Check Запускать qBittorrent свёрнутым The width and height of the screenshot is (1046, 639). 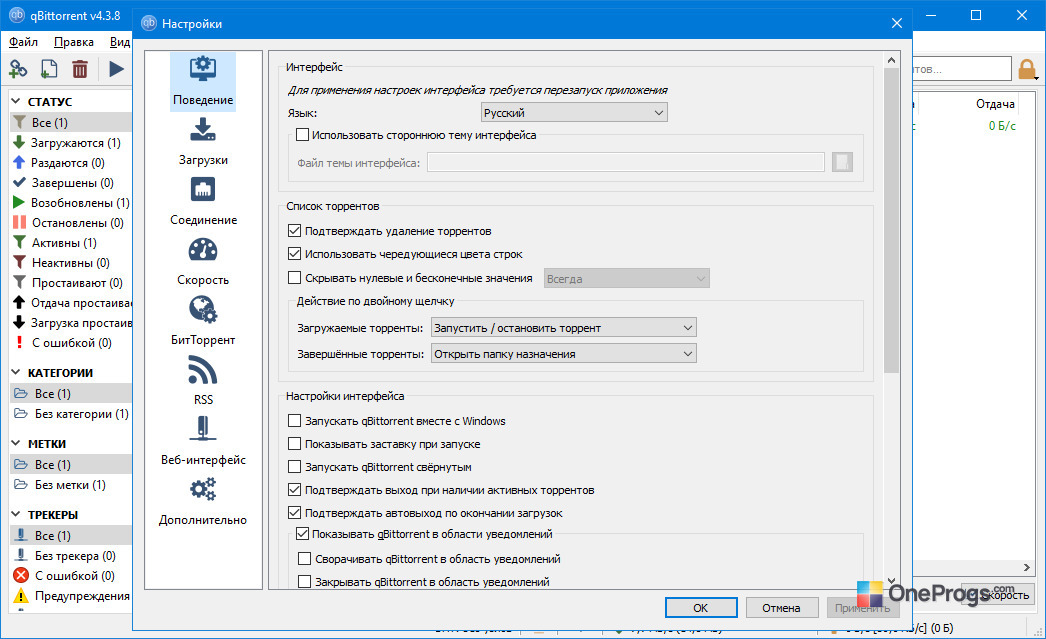click(x=294, y=467)
